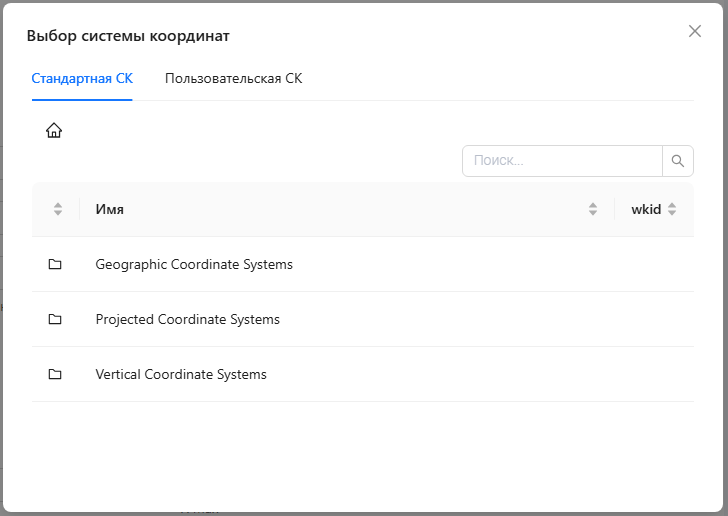Open the Пользовательская СК tab

pos(233,79)
